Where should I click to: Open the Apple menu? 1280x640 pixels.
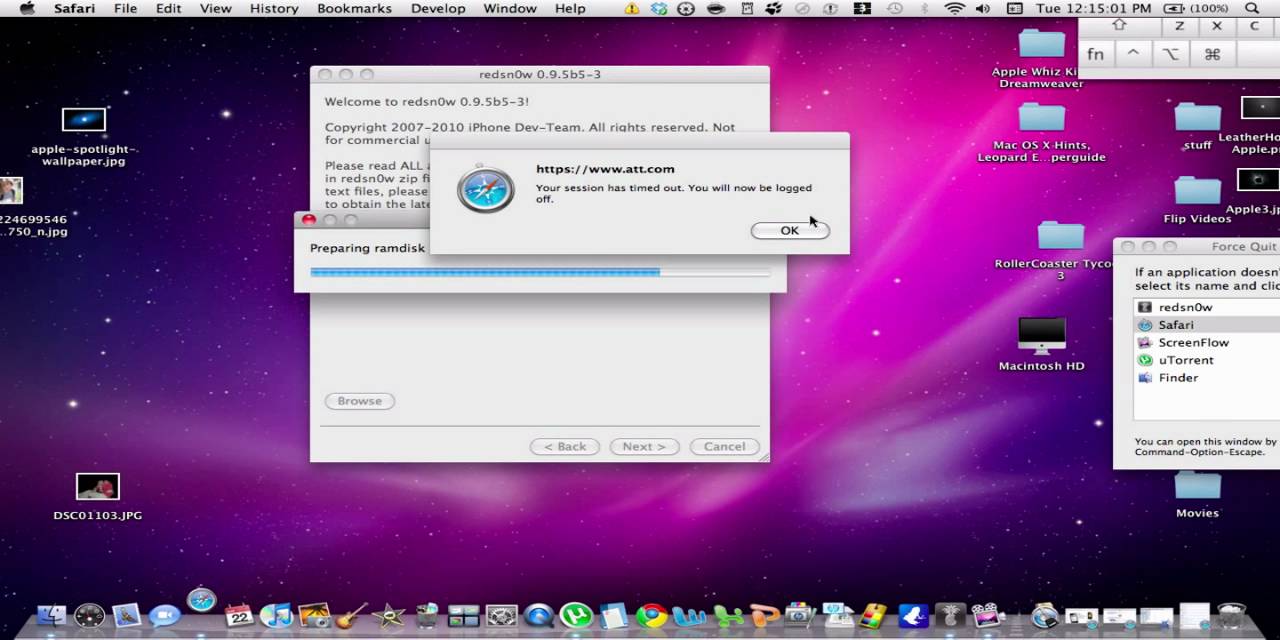(27, 8)
